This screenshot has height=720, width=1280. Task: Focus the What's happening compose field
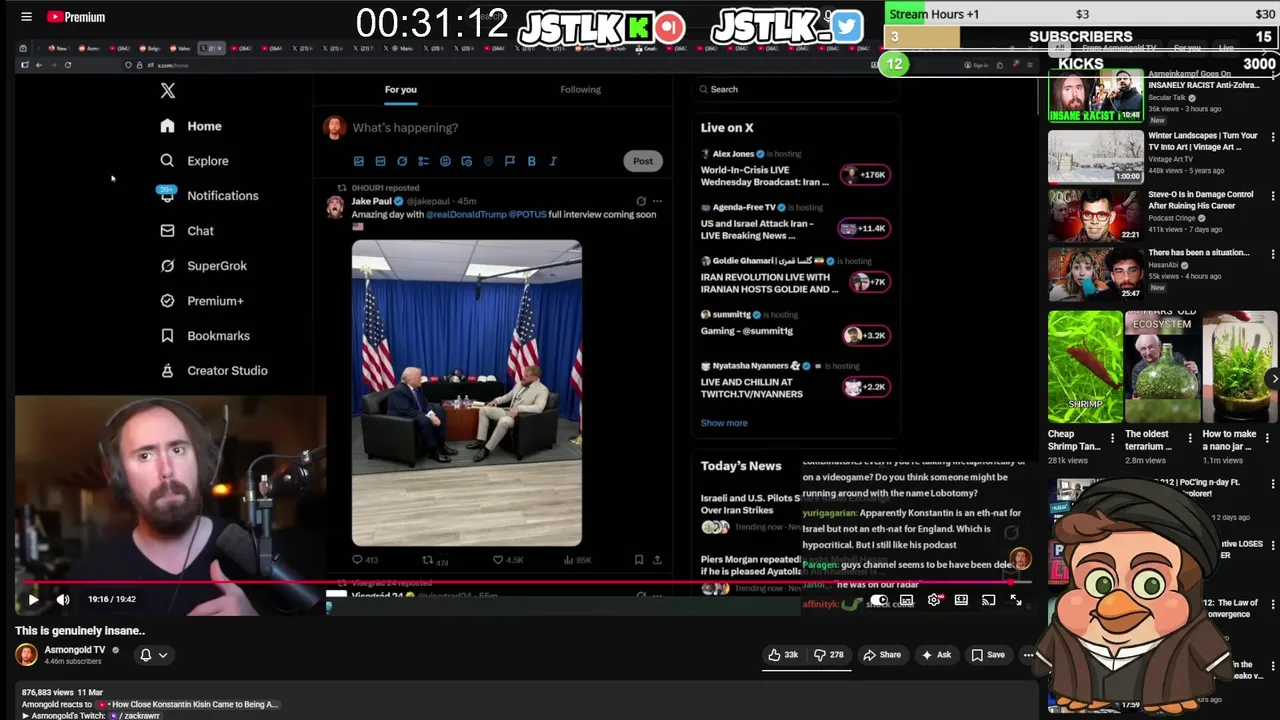405,128
